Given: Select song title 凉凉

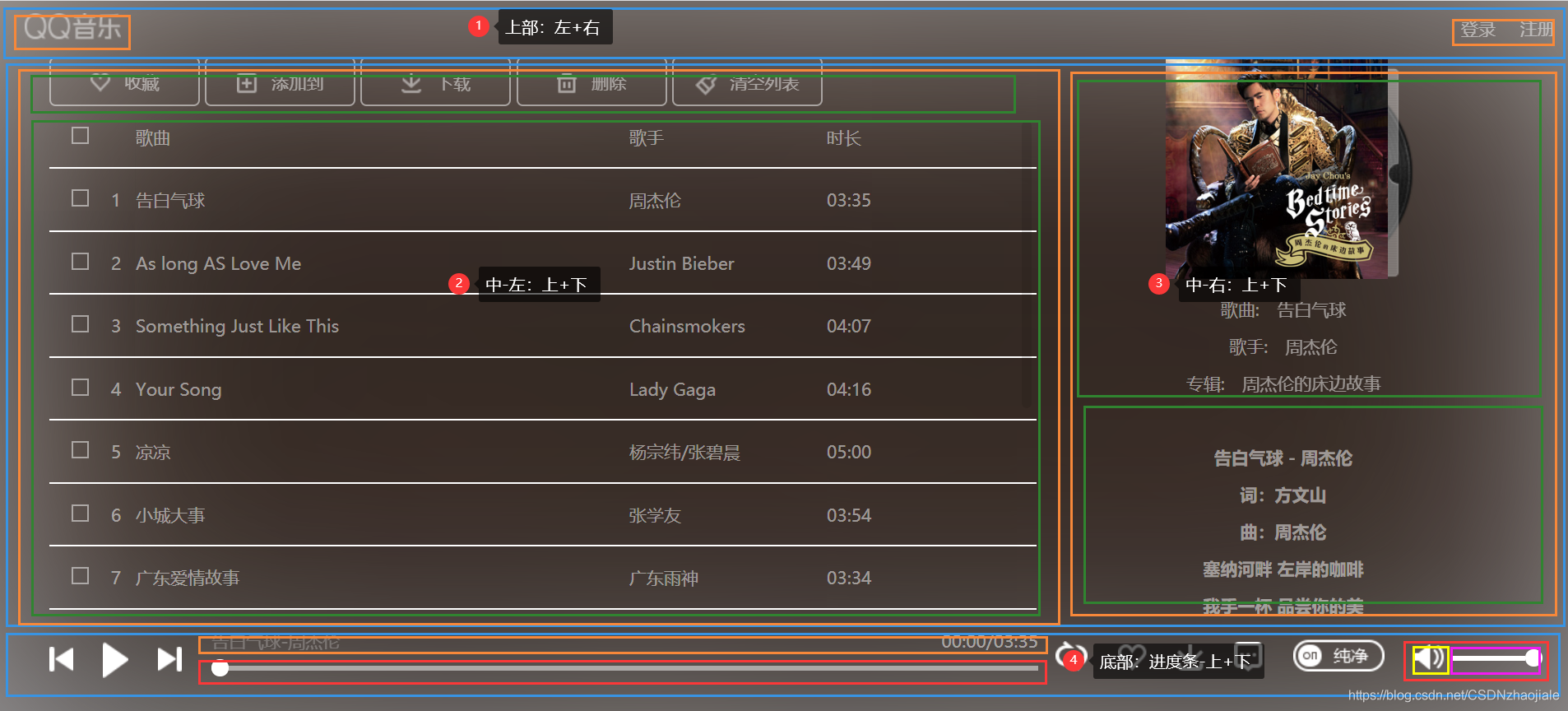Looking at the screenshot, I should (153, 453).
